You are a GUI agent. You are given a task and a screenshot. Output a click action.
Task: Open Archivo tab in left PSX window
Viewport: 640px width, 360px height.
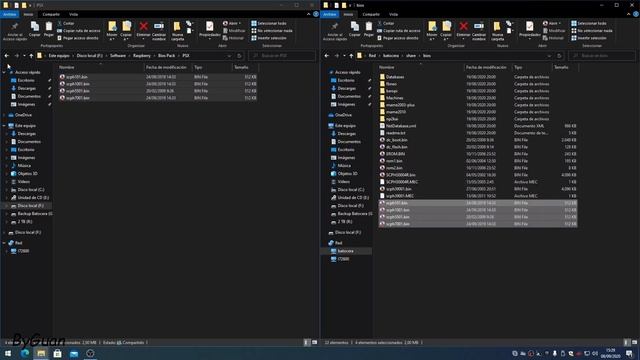tap(9, 14)
